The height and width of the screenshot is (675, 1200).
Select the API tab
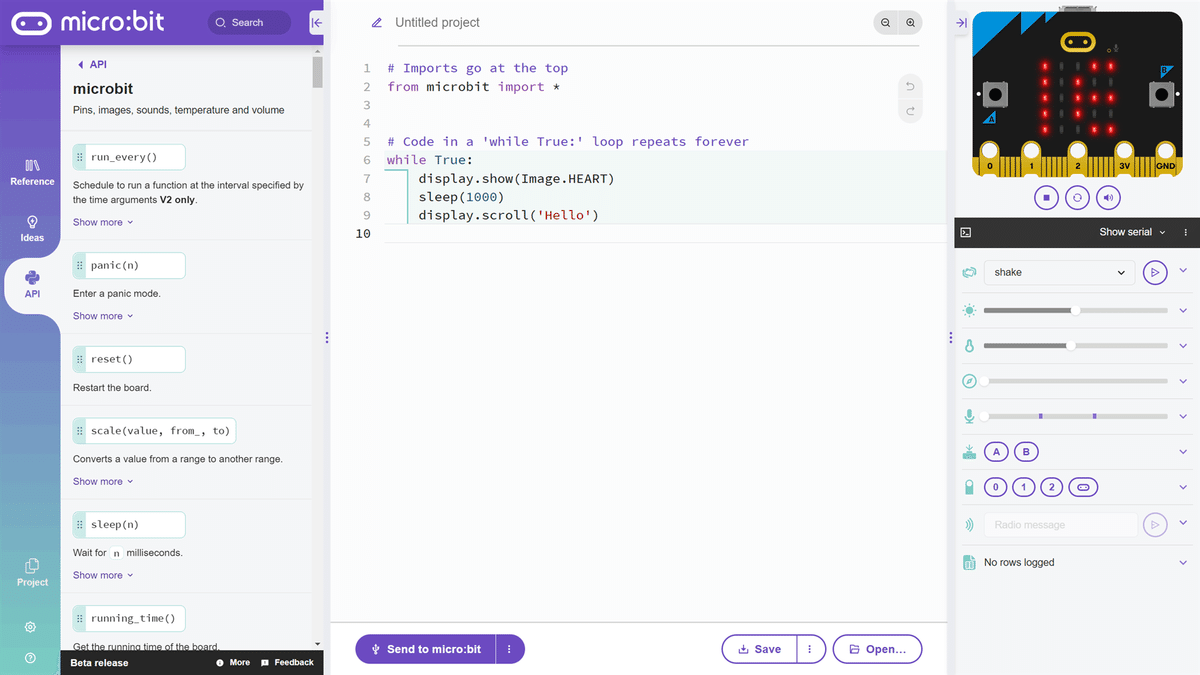coord(32,284)
